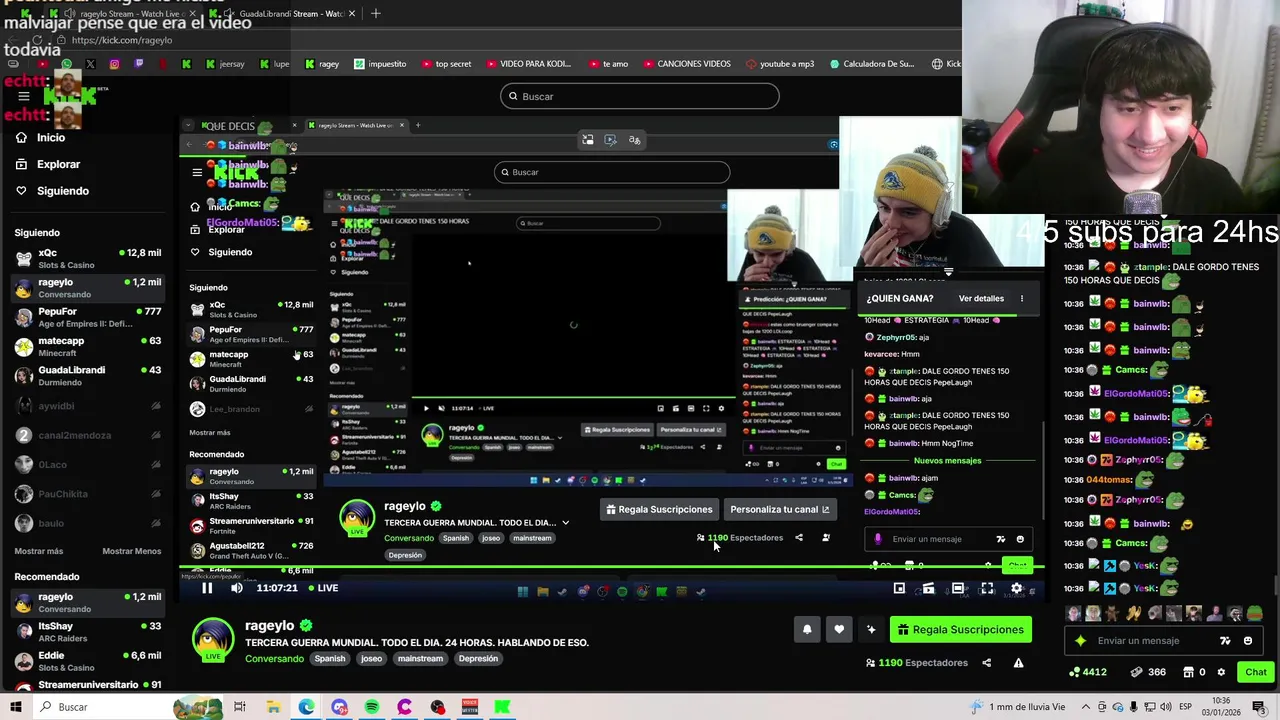Screen dimensions: 1280x720
Task: Open Kick app icon on taskbar
Action: (503, 707)
